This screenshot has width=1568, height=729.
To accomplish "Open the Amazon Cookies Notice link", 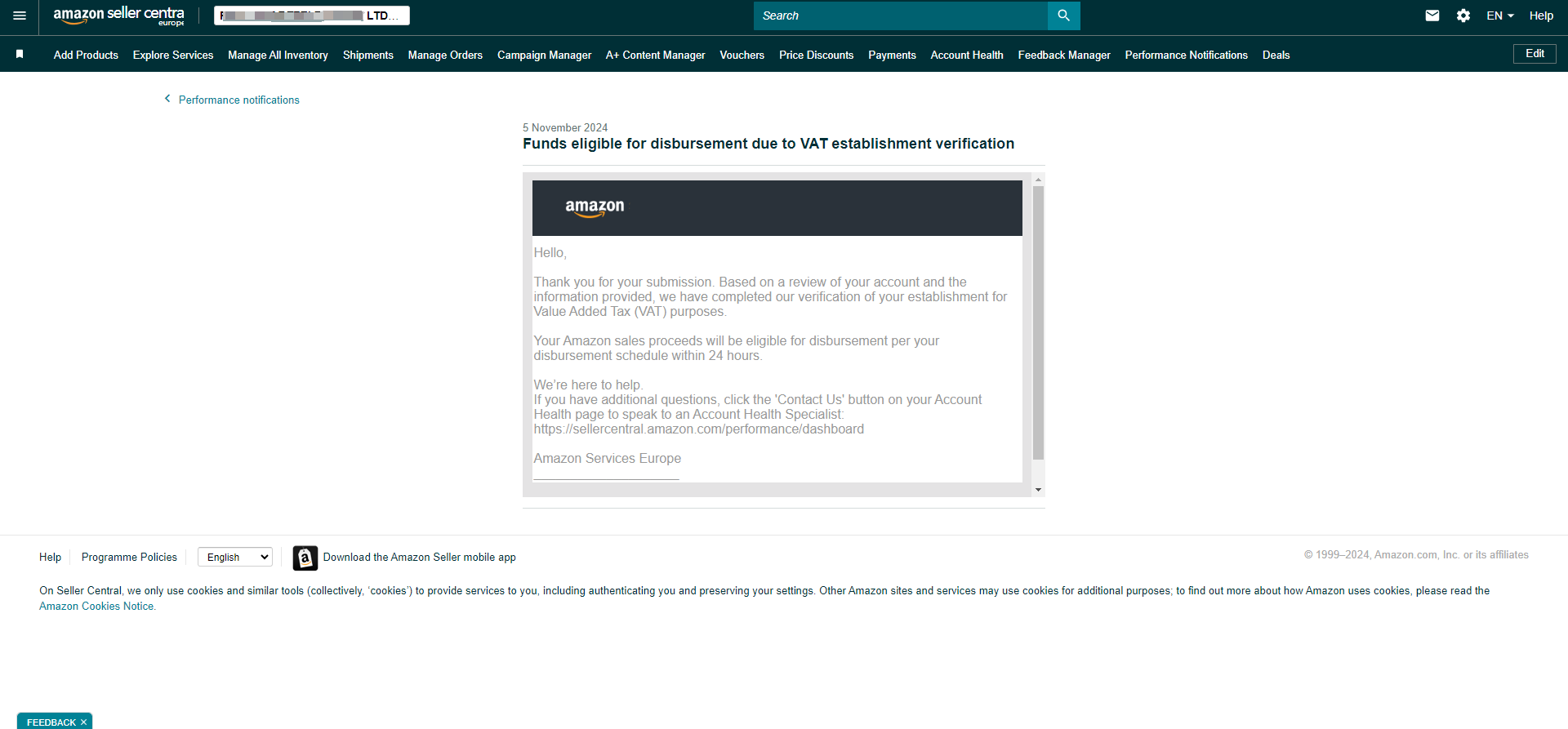I will pyautogui.click(x=96, y=607).
